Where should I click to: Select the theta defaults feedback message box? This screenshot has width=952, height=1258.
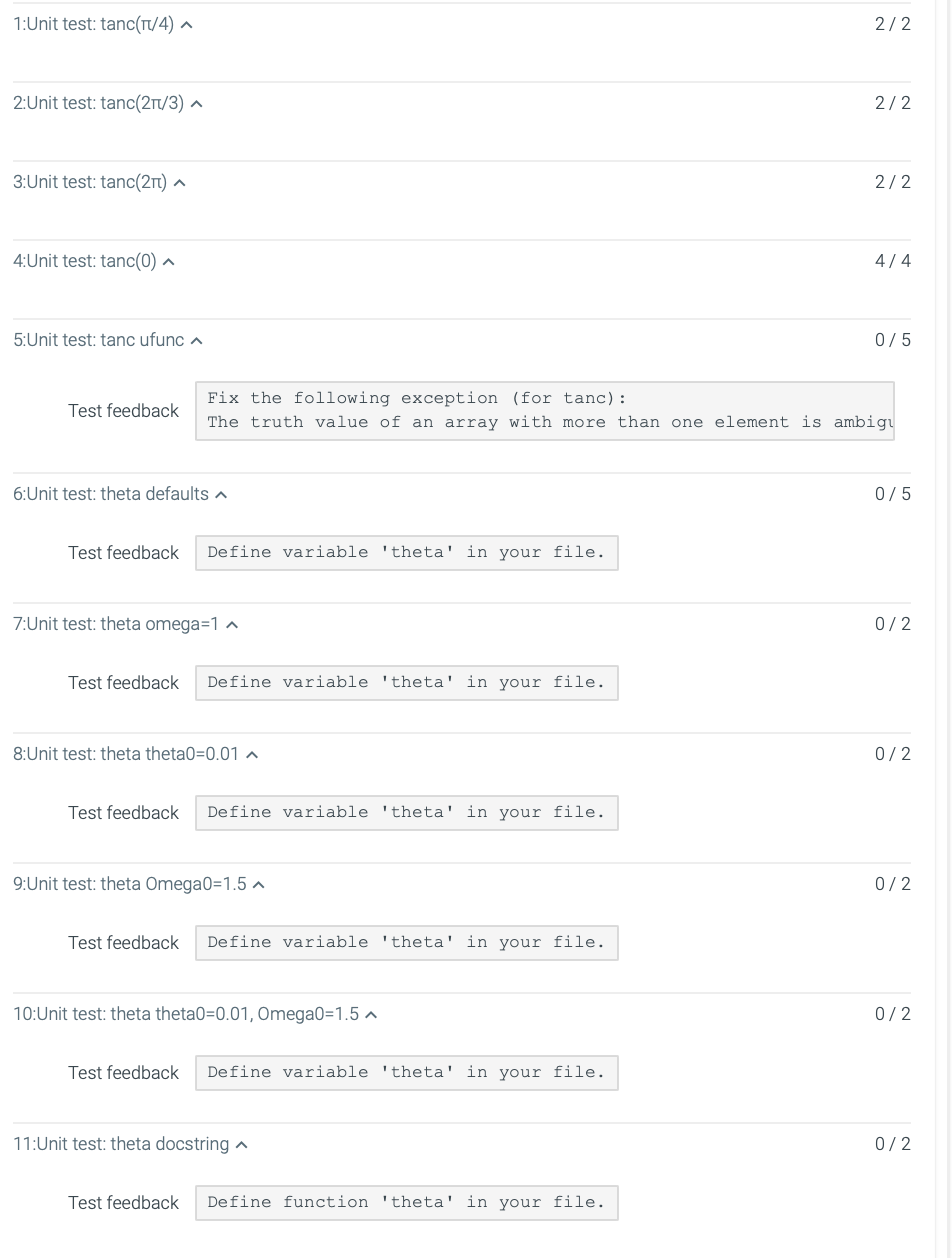[x=406, y=552]
